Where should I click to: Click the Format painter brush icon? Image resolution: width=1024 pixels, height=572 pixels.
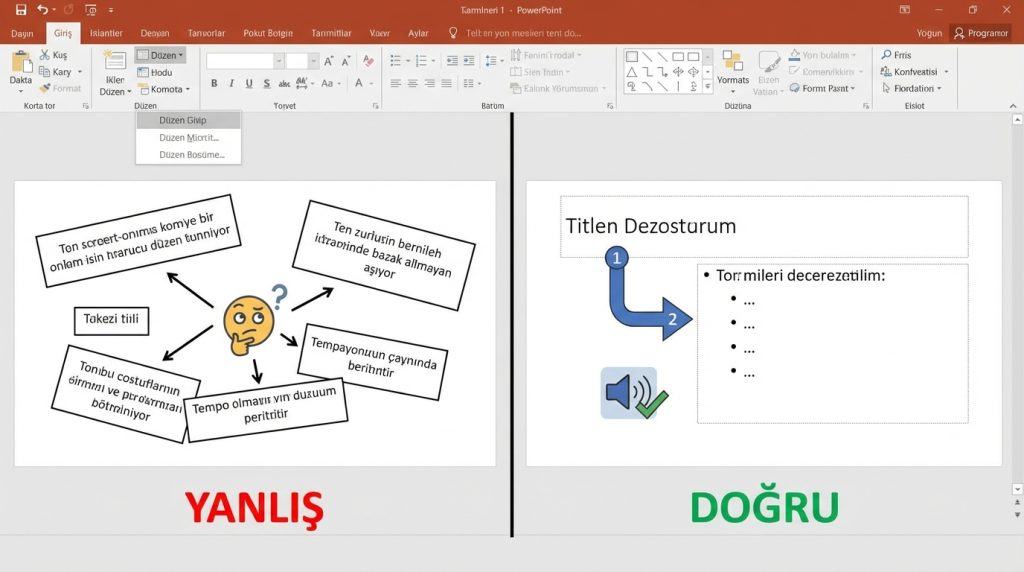click(x=44, y=88)
